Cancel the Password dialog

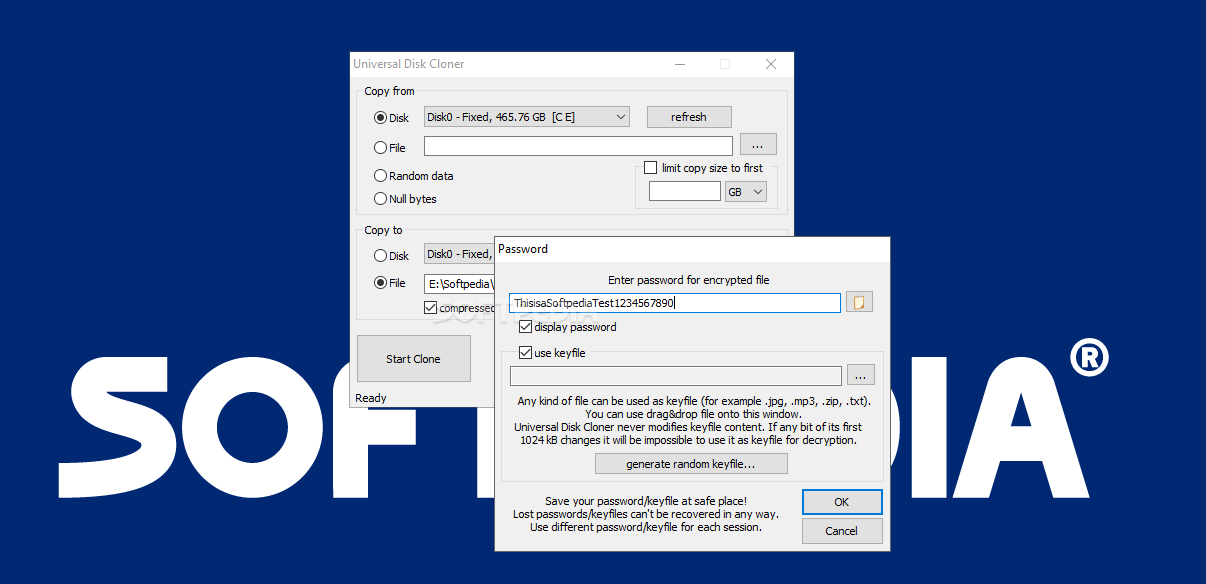(842, 531)
